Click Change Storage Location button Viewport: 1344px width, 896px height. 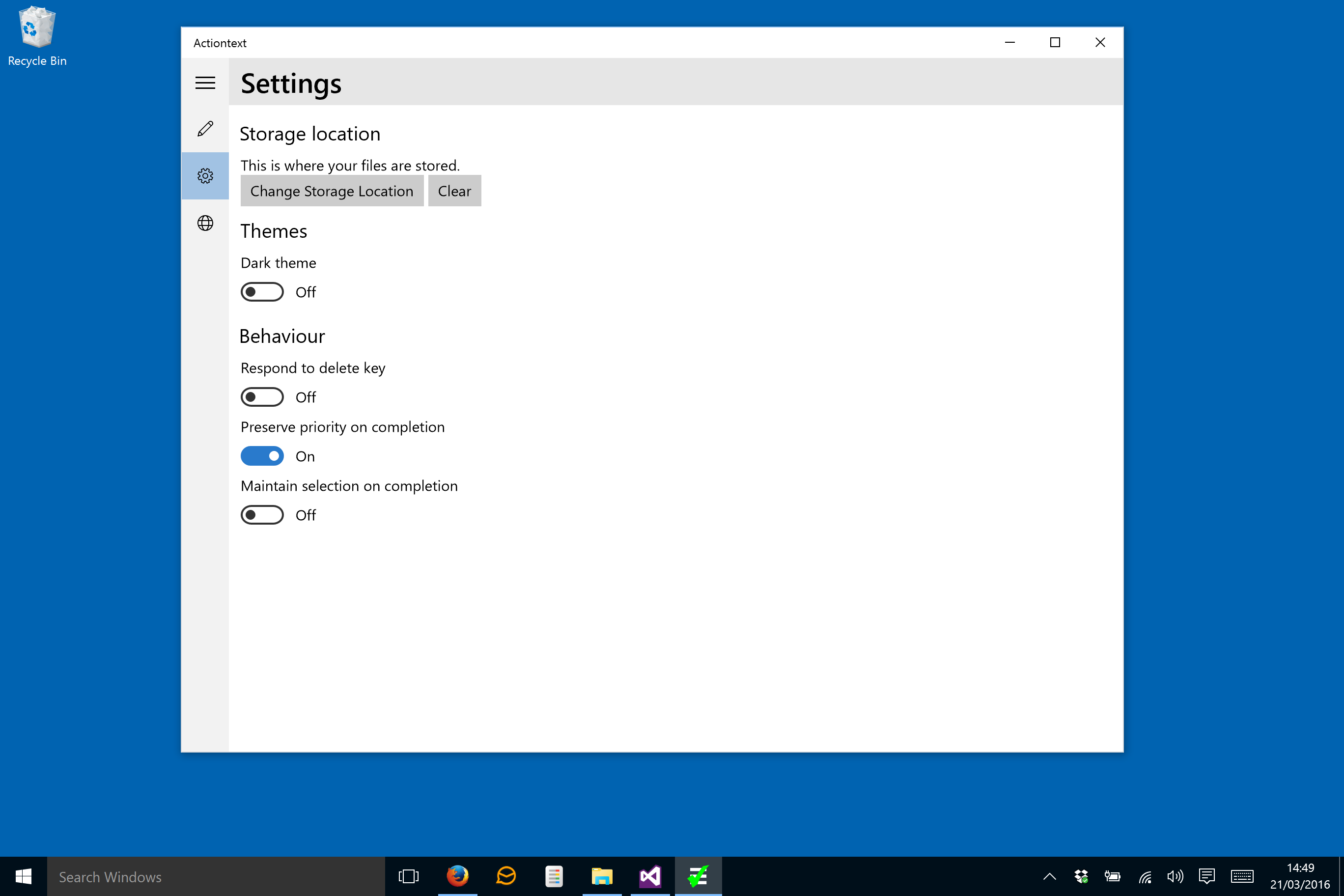(x=332, y=191)
